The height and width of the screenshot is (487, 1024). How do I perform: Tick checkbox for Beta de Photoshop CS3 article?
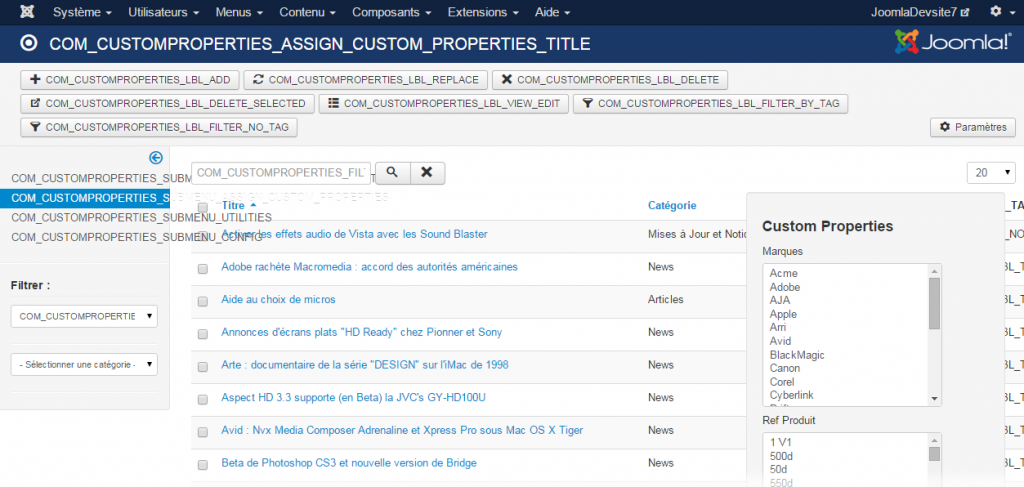(x=202, y=464)
